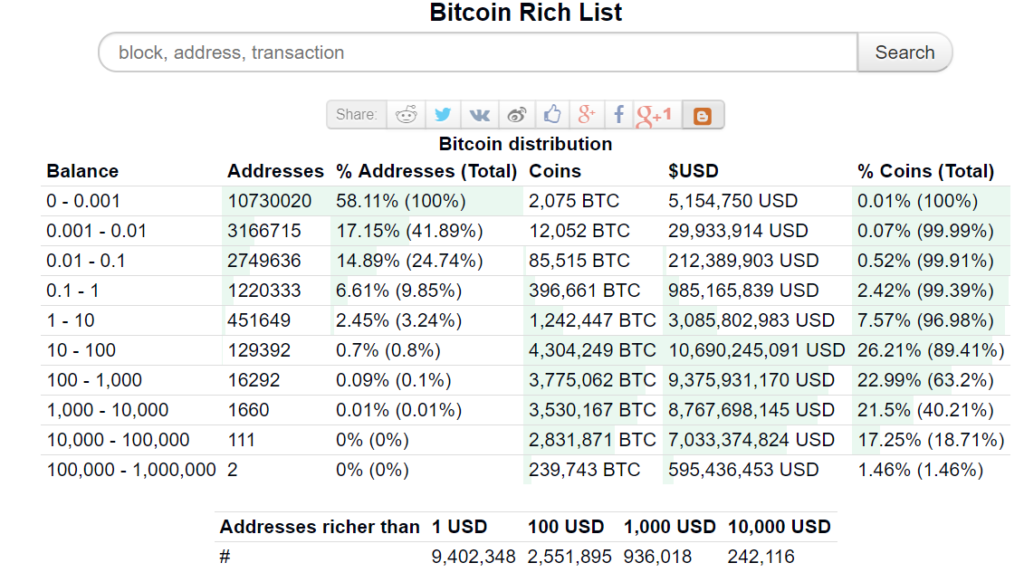
Task: Click the Bitcoin distribution table title
Action: 526,144
